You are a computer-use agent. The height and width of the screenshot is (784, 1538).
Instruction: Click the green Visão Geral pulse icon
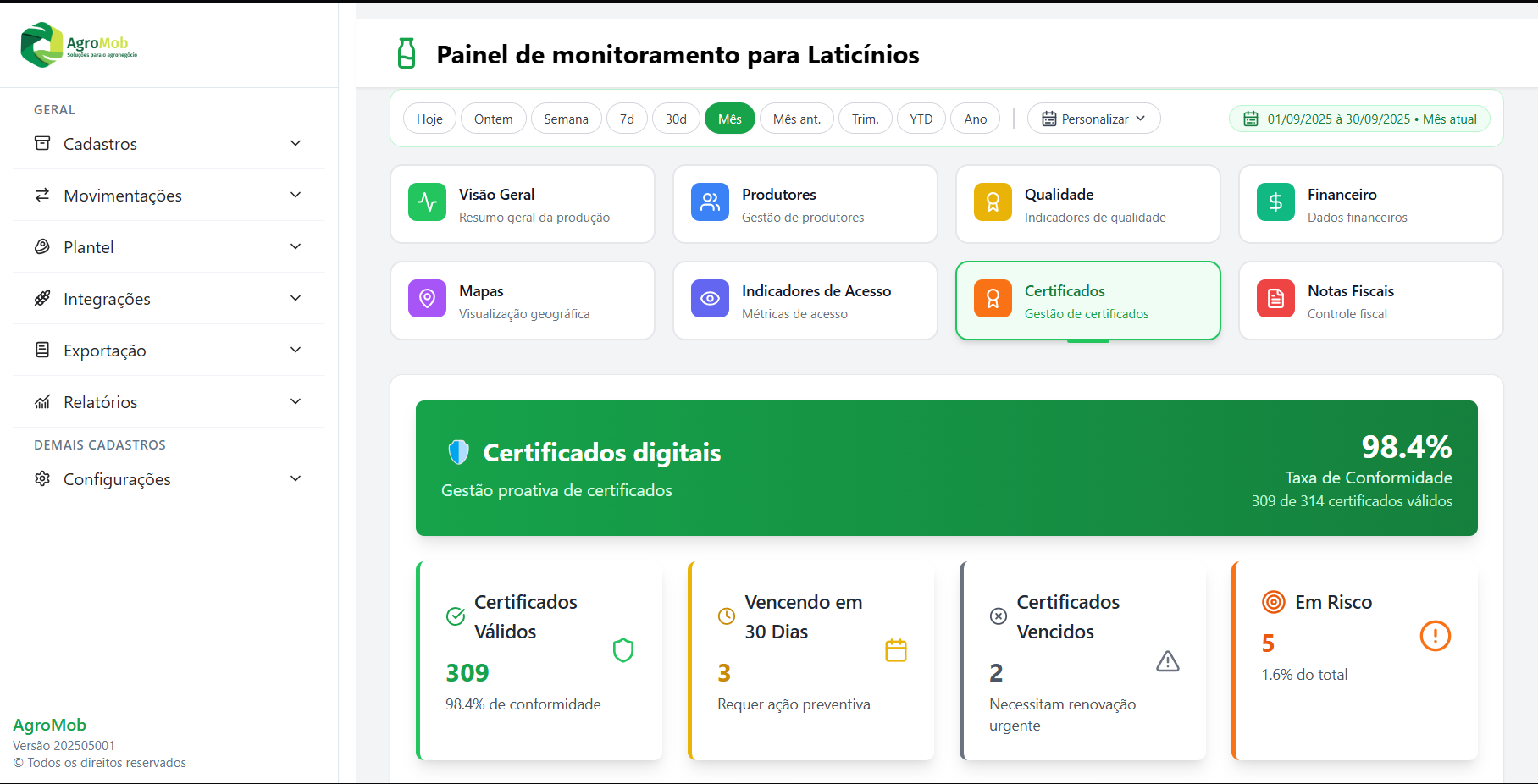coord(427,202)
